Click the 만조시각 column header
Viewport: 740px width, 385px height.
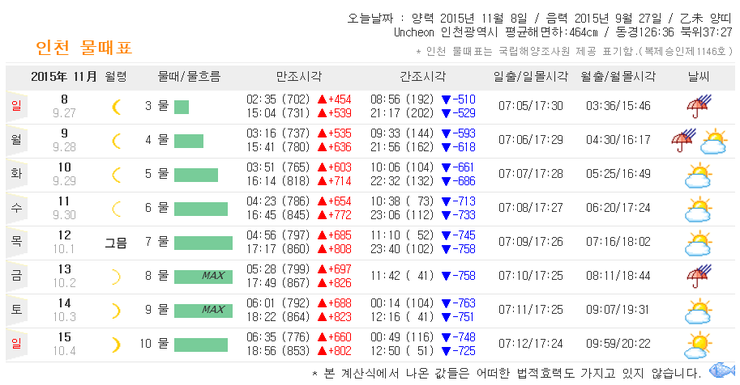299,76
